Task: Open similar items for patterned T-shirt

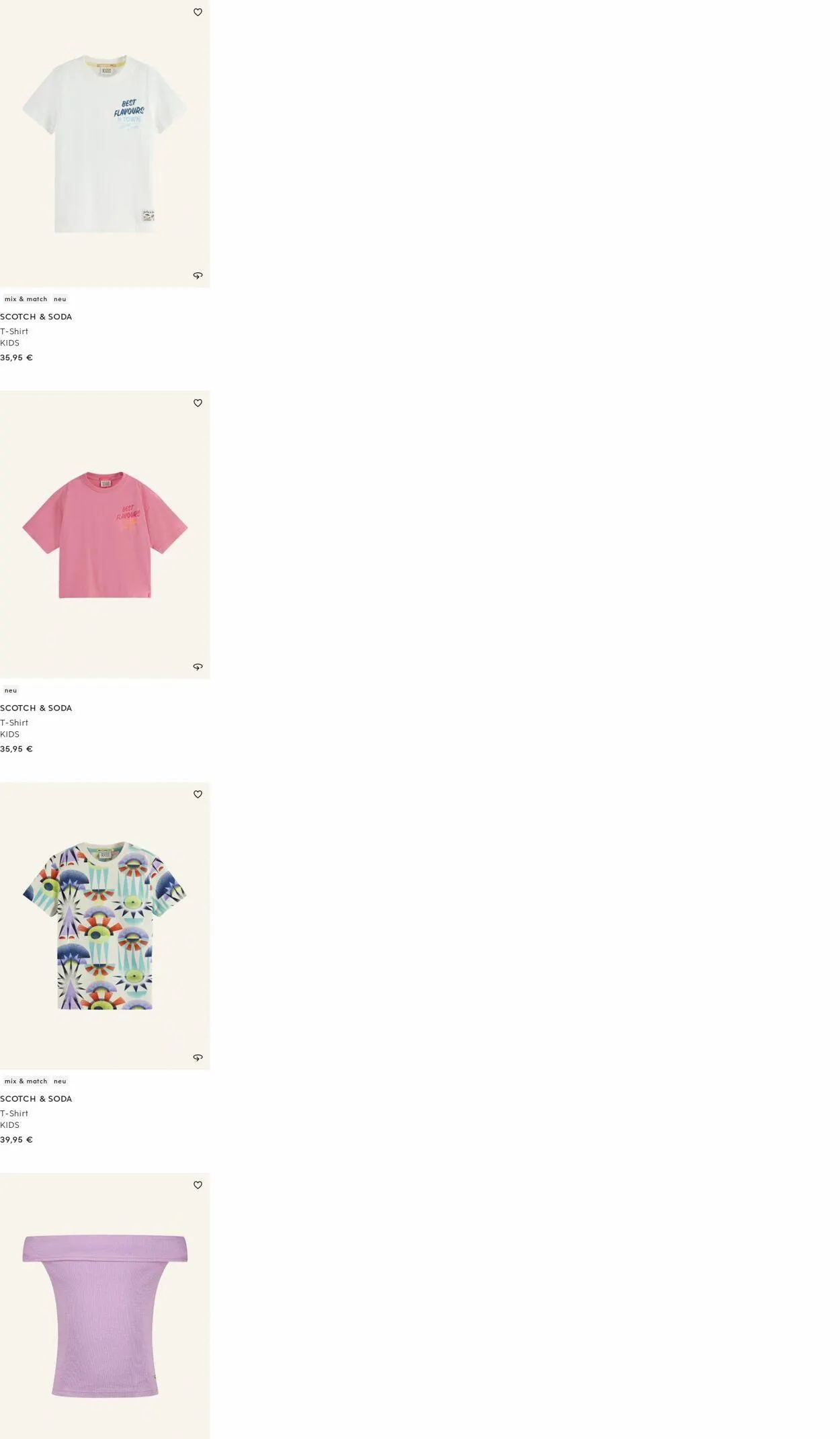Action: pos(198,1057)
